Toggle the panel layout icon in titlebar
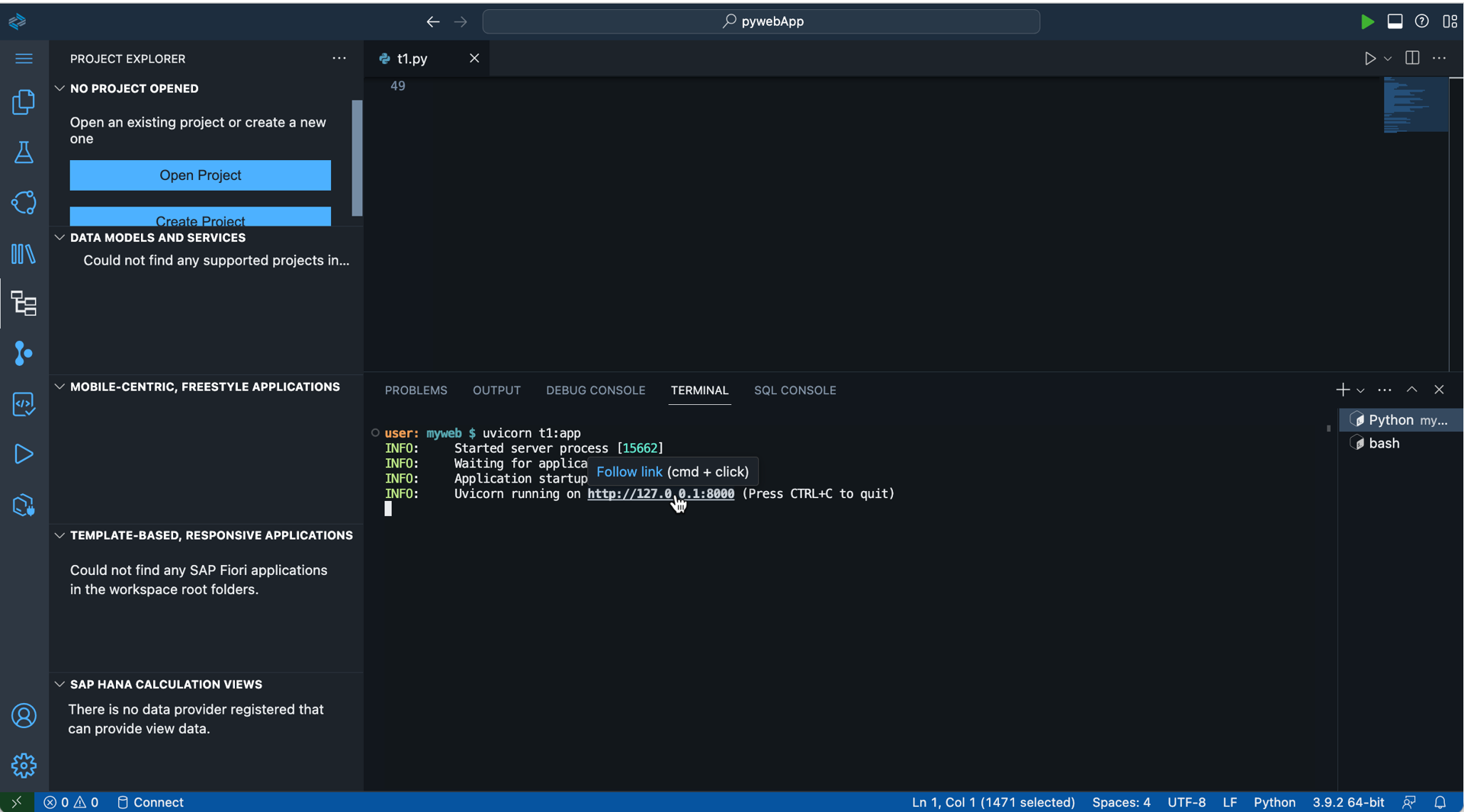This screenshot has height=812, width=1464. [x=1395, y=21]
